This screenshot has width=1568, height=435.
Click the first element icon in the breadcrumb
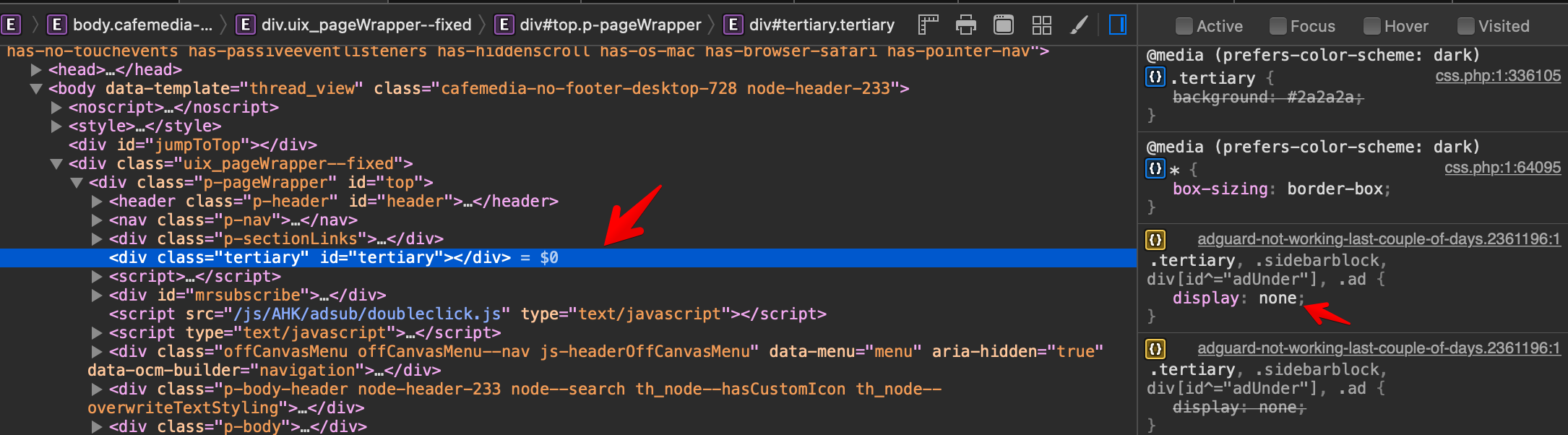coord(11,25)
